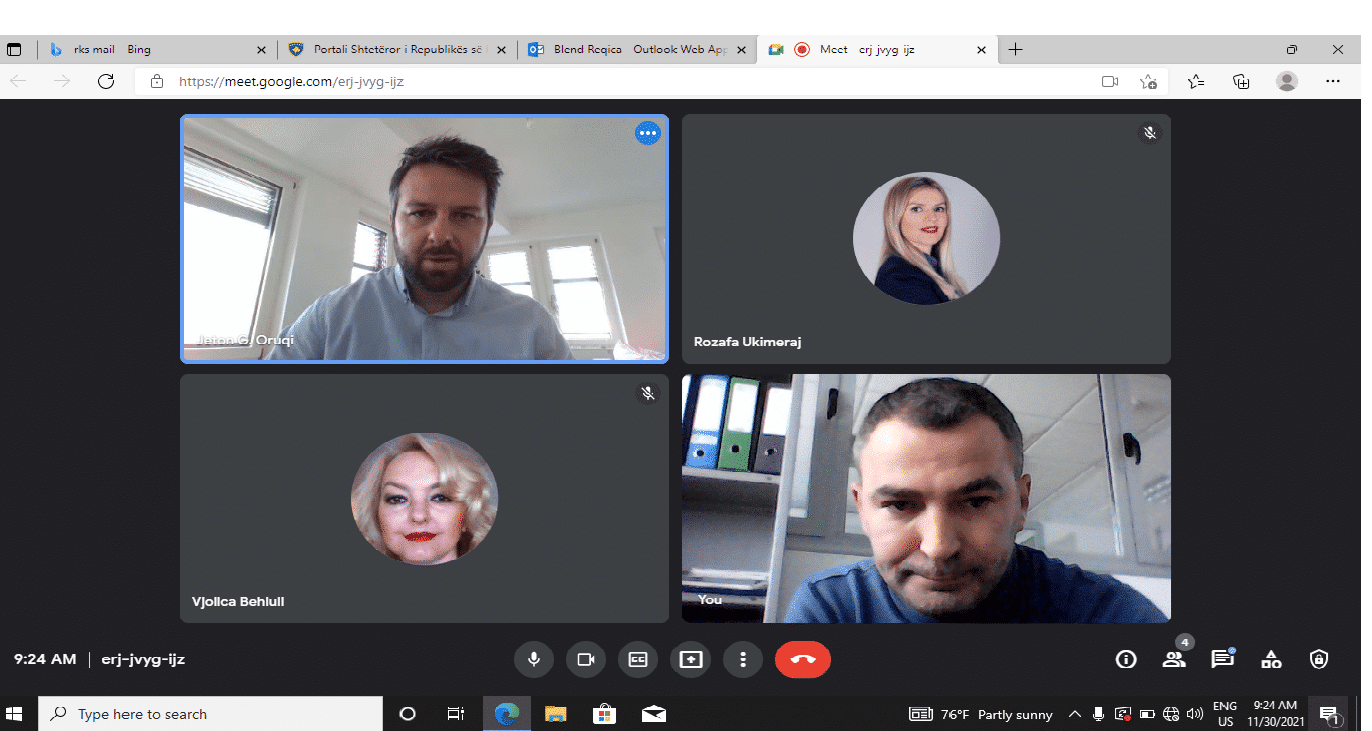Viewport: 1372px width, 731px height.
Task: Open a new browser tab
Action: click(1015, 49)
